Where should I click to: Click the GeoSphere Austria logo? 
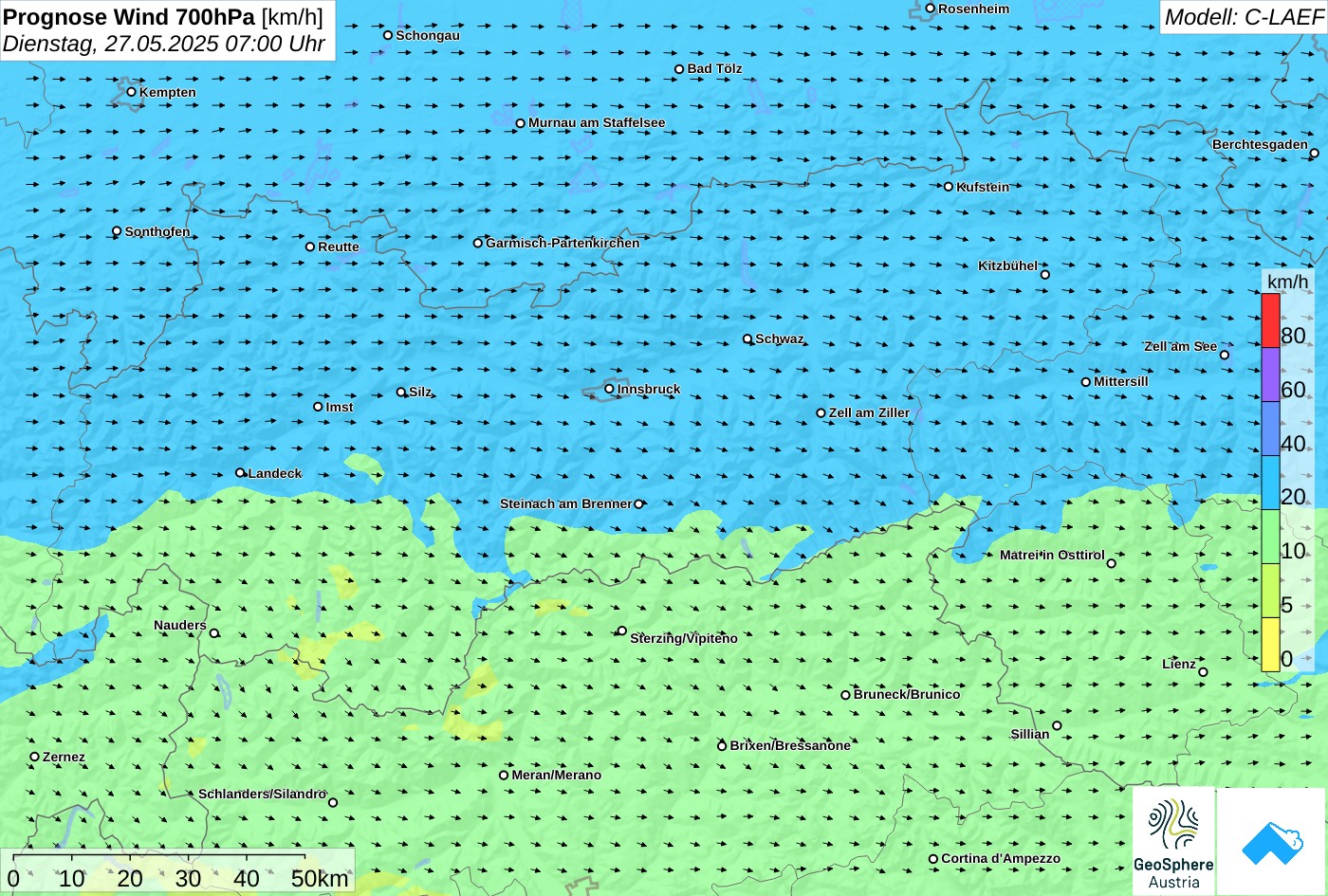pyautogui.click(x=1173, y=841)
